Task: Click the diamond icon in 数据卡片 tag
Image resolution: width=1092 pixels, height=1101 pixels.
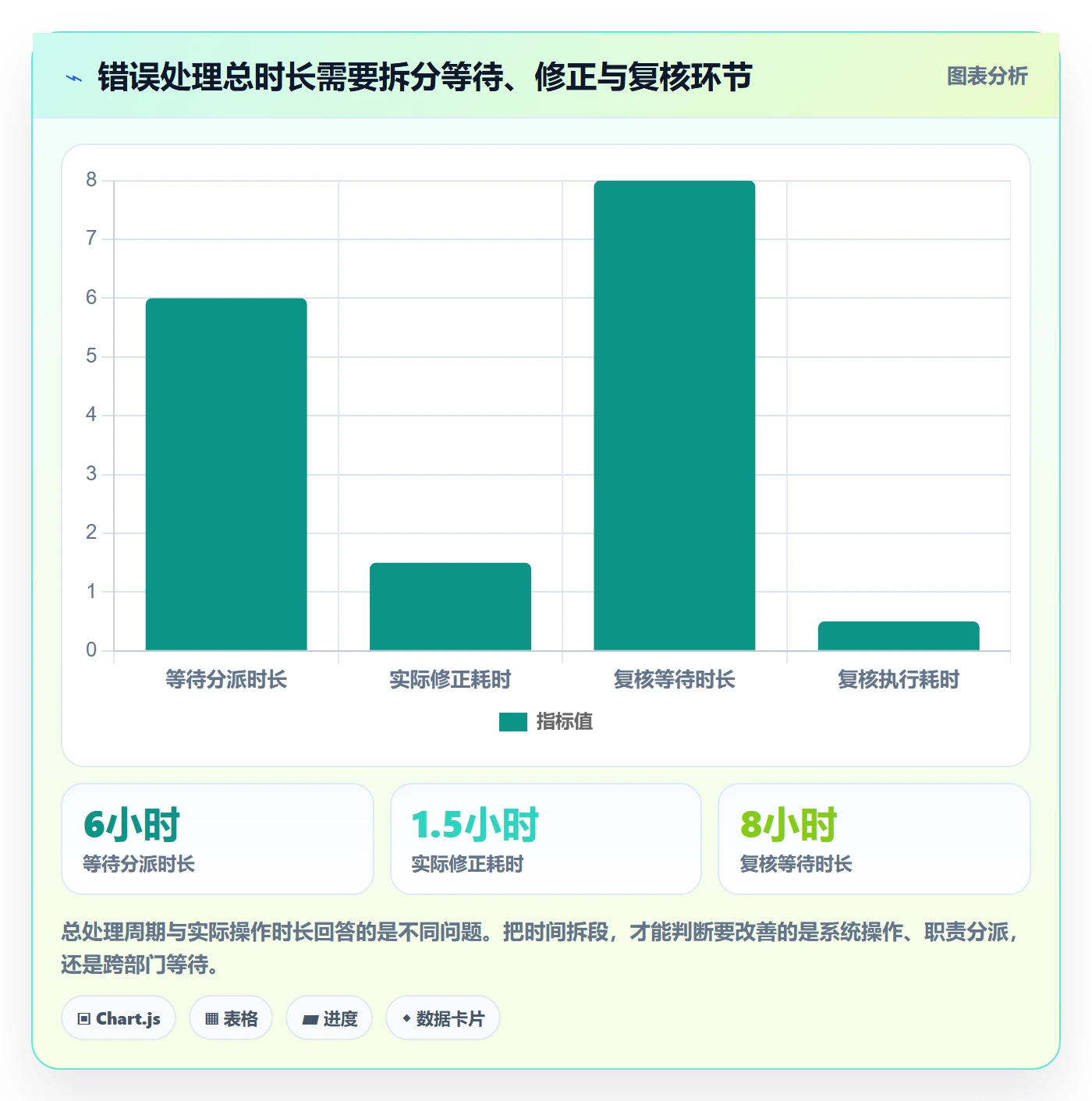Action: 406,1018
